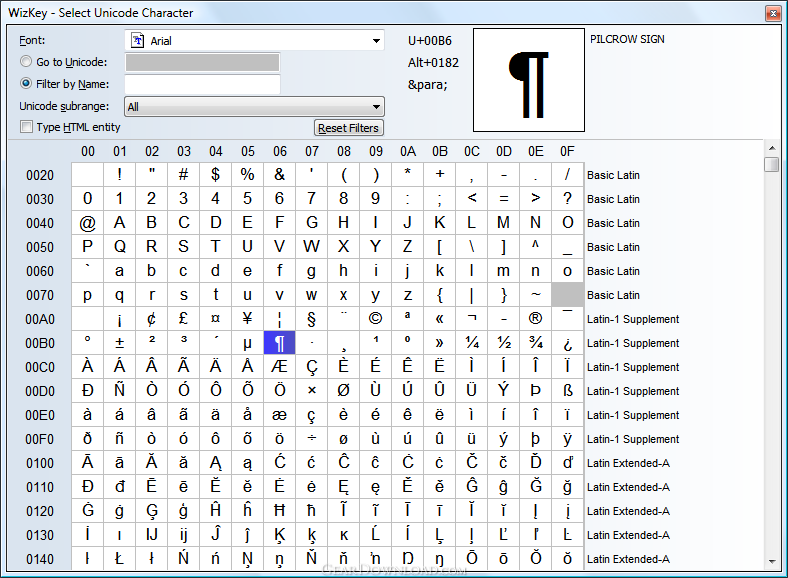The height and width of the screenshot is (578, 788).
Task: Open the Font dropdown showing Arial
Action: [x=254, y=41]
